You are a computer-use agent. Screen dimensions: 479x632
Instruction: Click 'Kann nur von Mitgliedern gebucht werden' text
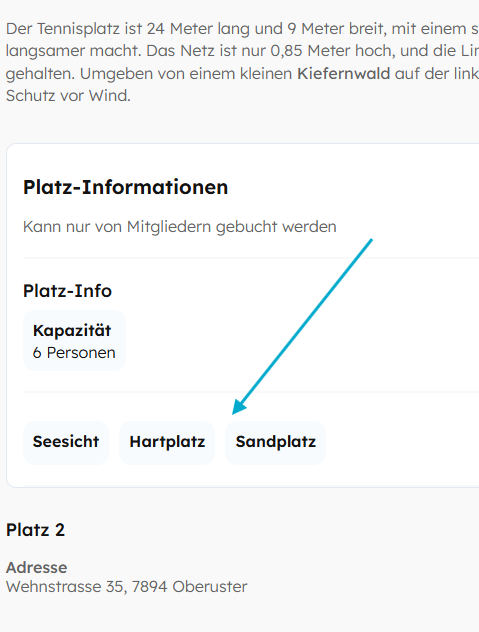[x=180, y=227]
